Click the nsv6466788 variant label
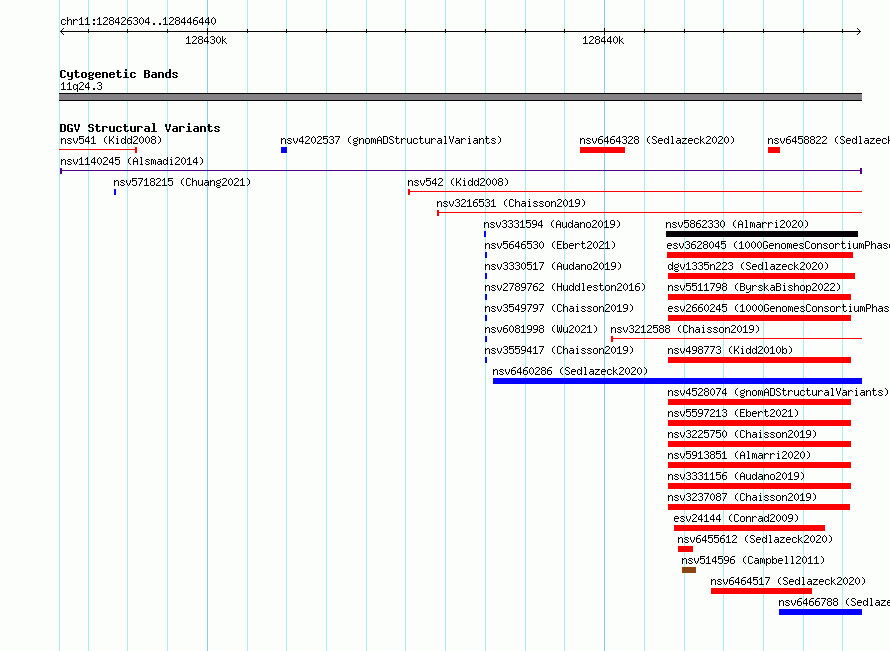This screenshot has height=651, width=890. tap(834, 602)
